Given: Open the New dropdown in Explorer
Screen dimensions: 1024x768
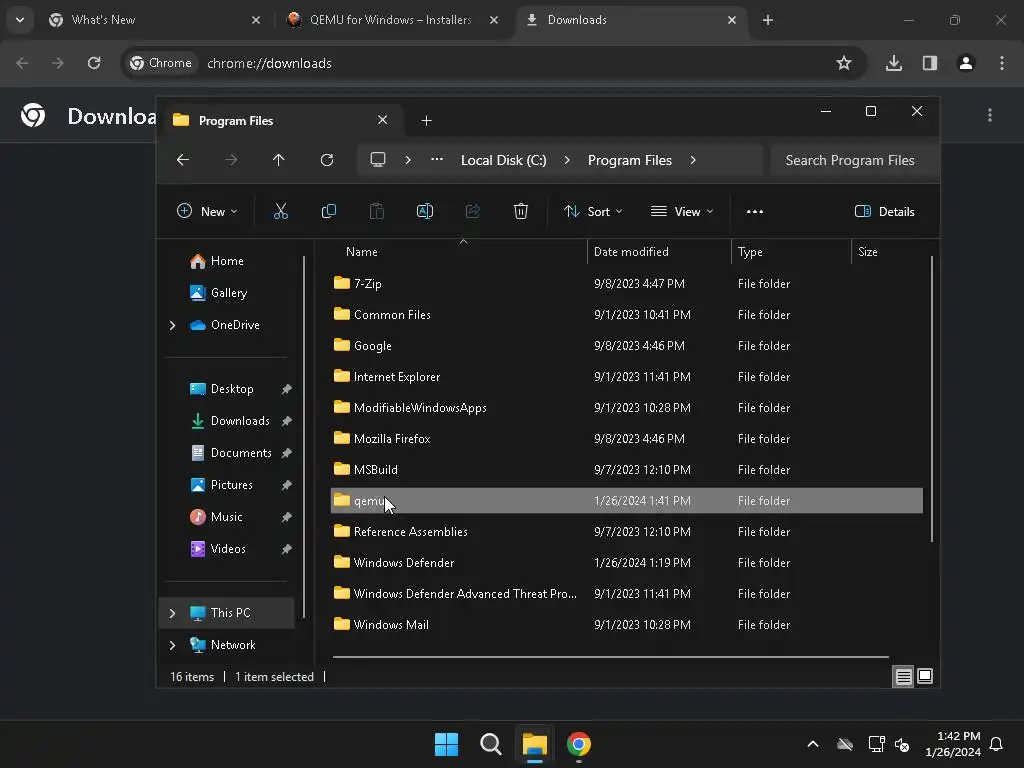Looking at the screenshot, I should 207,212.
